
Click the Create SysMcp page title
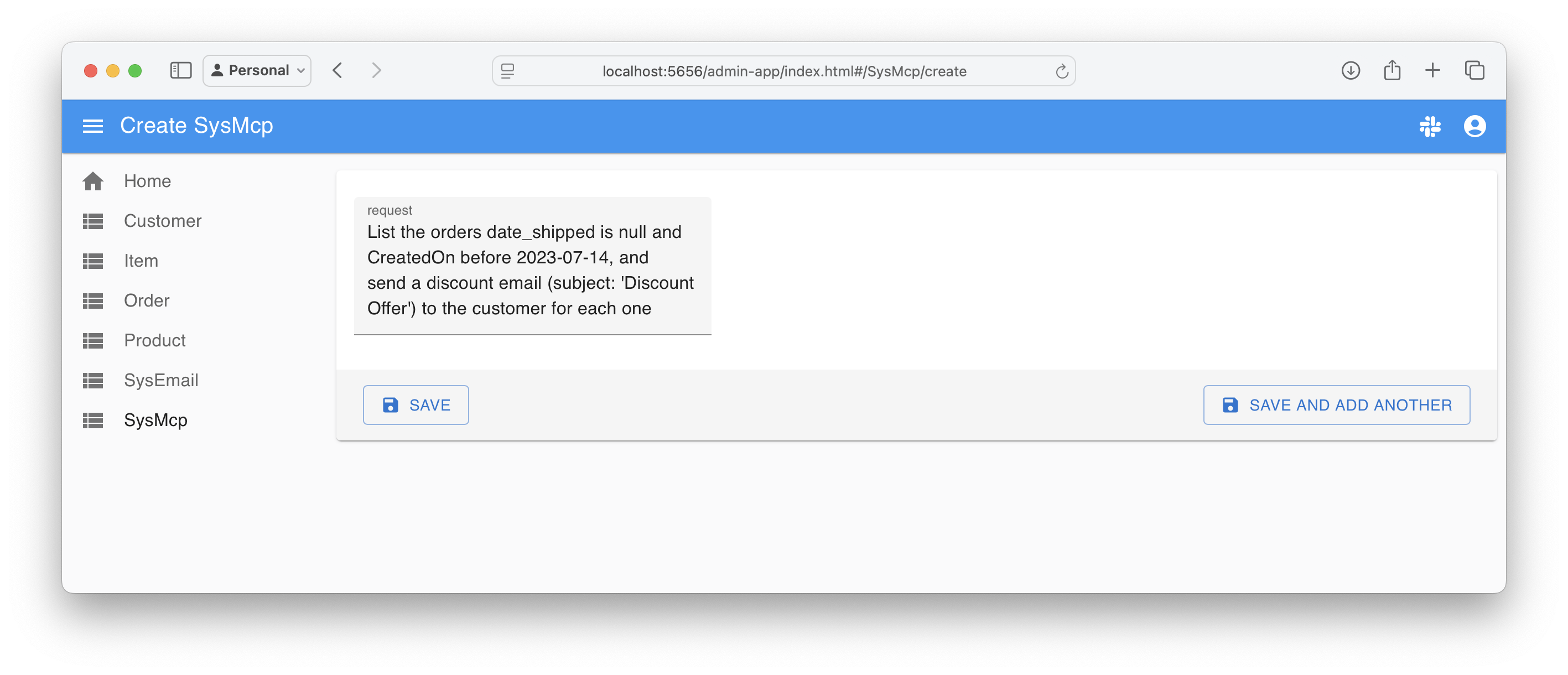(196, 126)
